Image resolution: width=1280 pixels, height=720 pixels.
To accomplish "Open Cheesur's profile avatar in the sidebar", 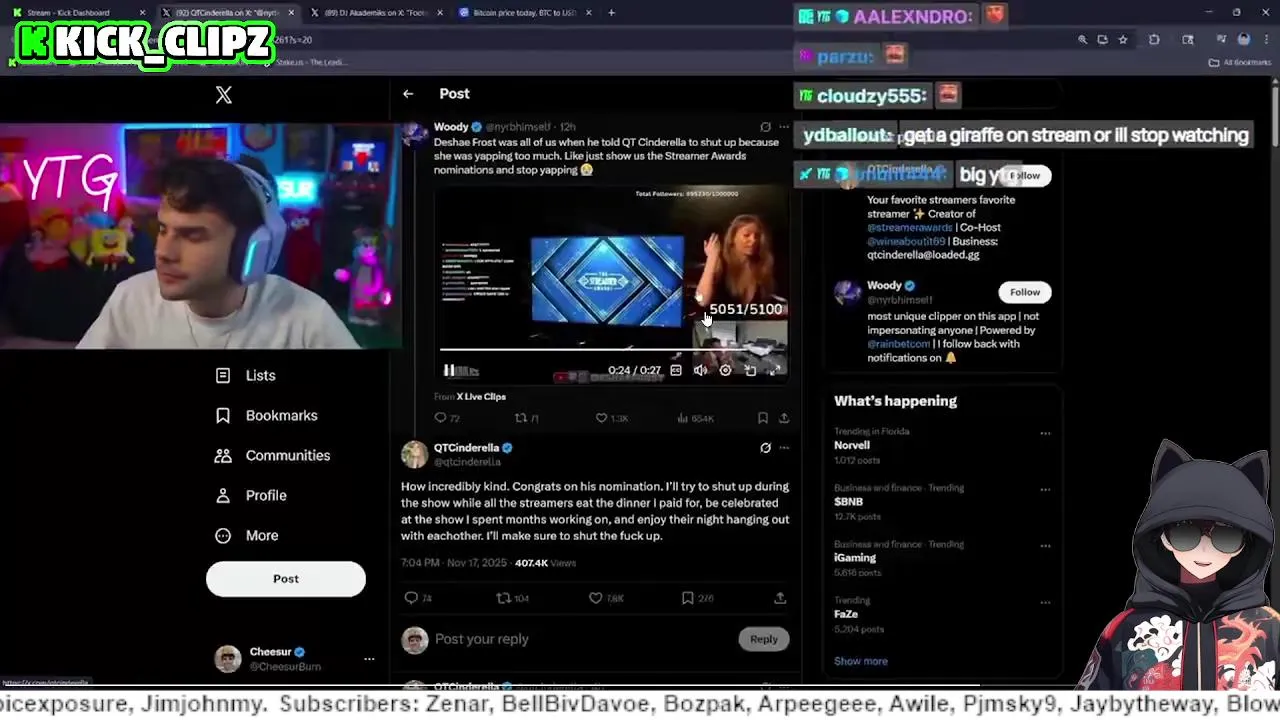I will (228, 659).
